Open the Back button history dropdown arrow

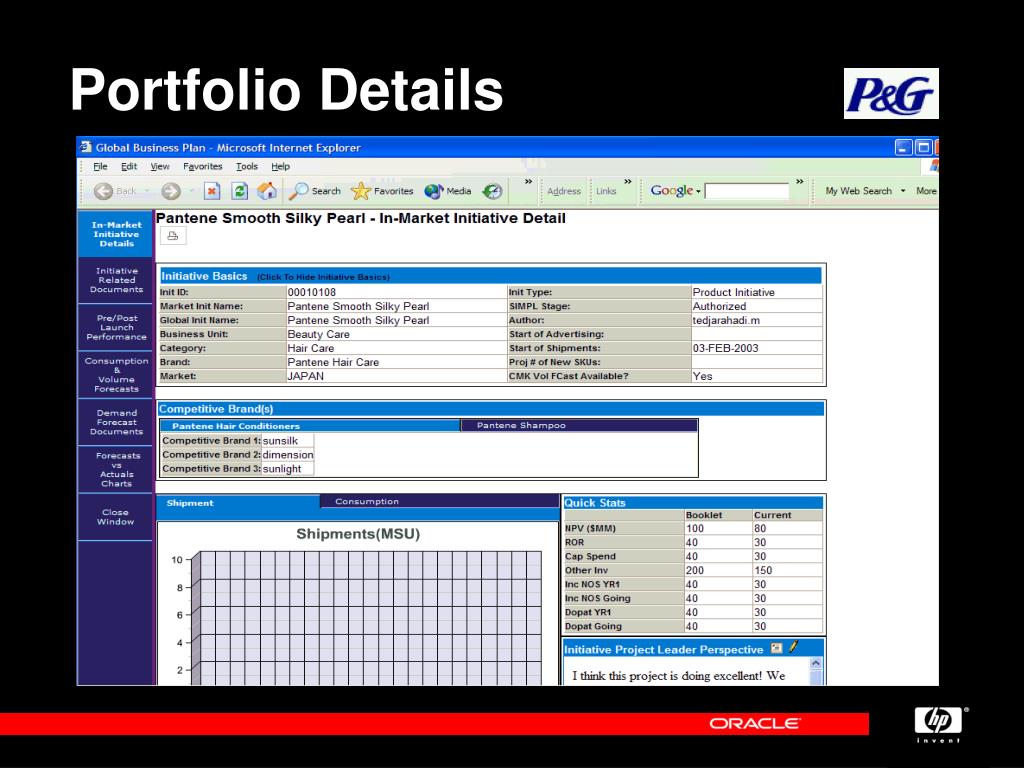pos(147,191)
